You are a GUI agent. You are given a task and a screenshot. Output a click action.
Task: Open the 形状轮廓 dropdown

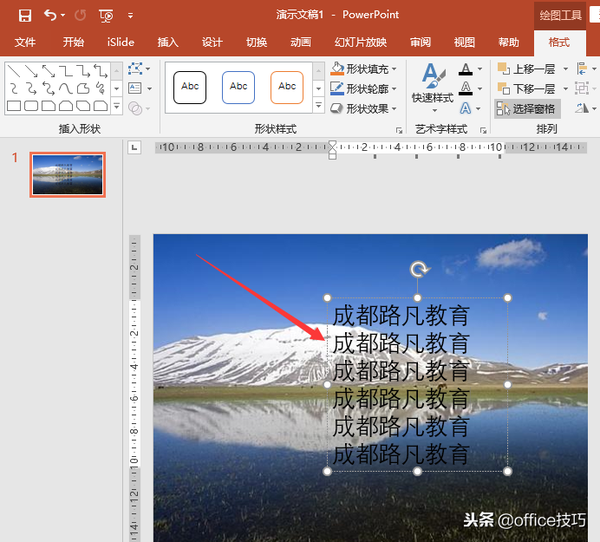(364, 88)
